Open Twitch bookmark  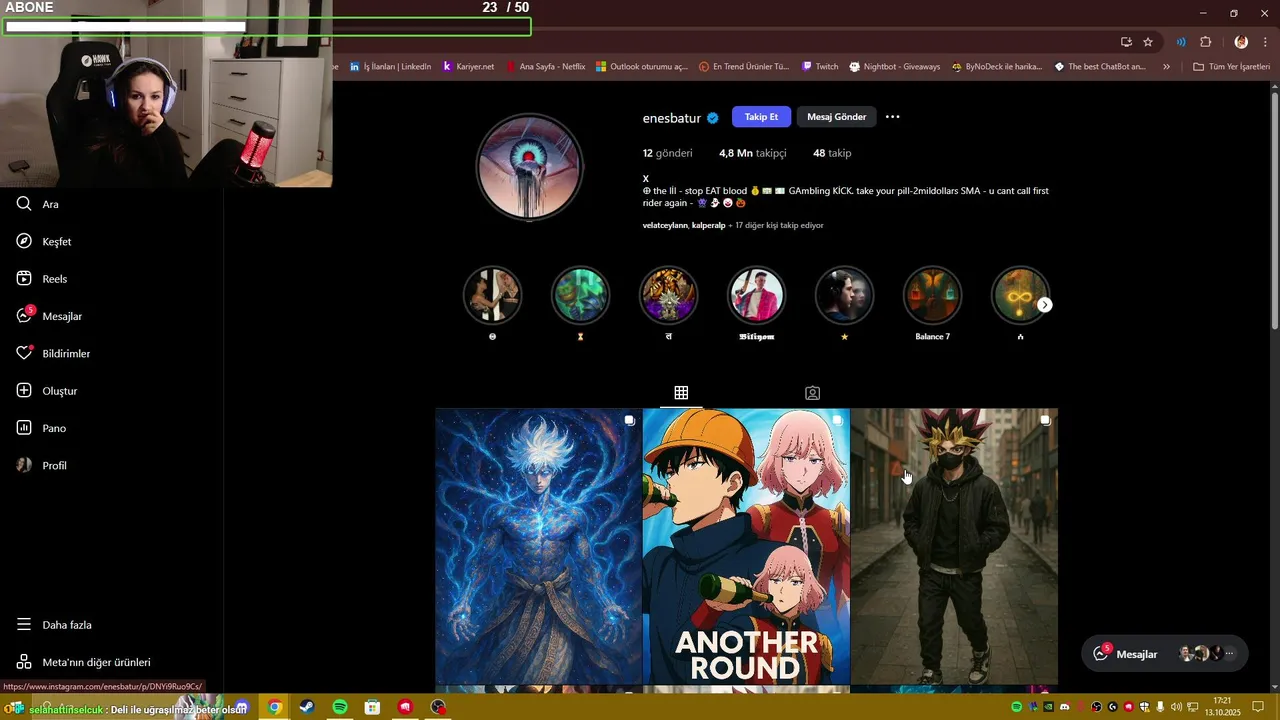820,67
